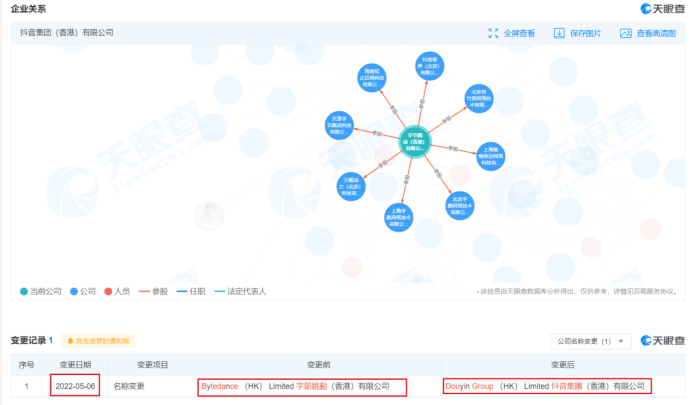Viewport: 693px width, 405px height.
Task: Click the 变更日期 column header
Action: click(74, 365)
